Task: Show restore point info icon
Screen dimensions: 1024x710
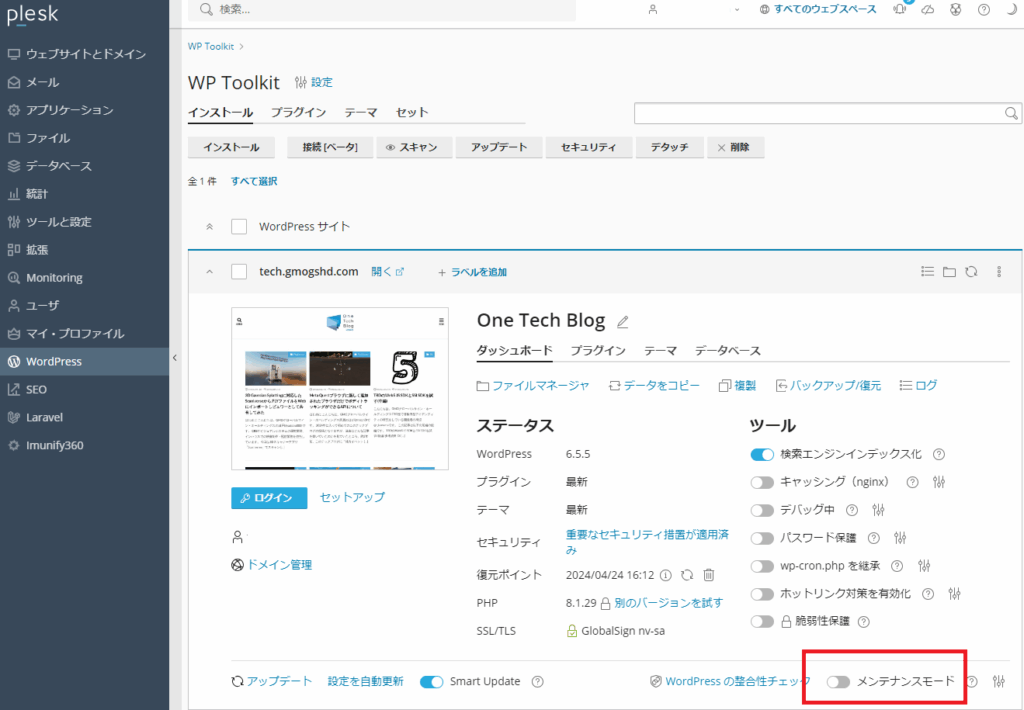Action: coord(665,575)
